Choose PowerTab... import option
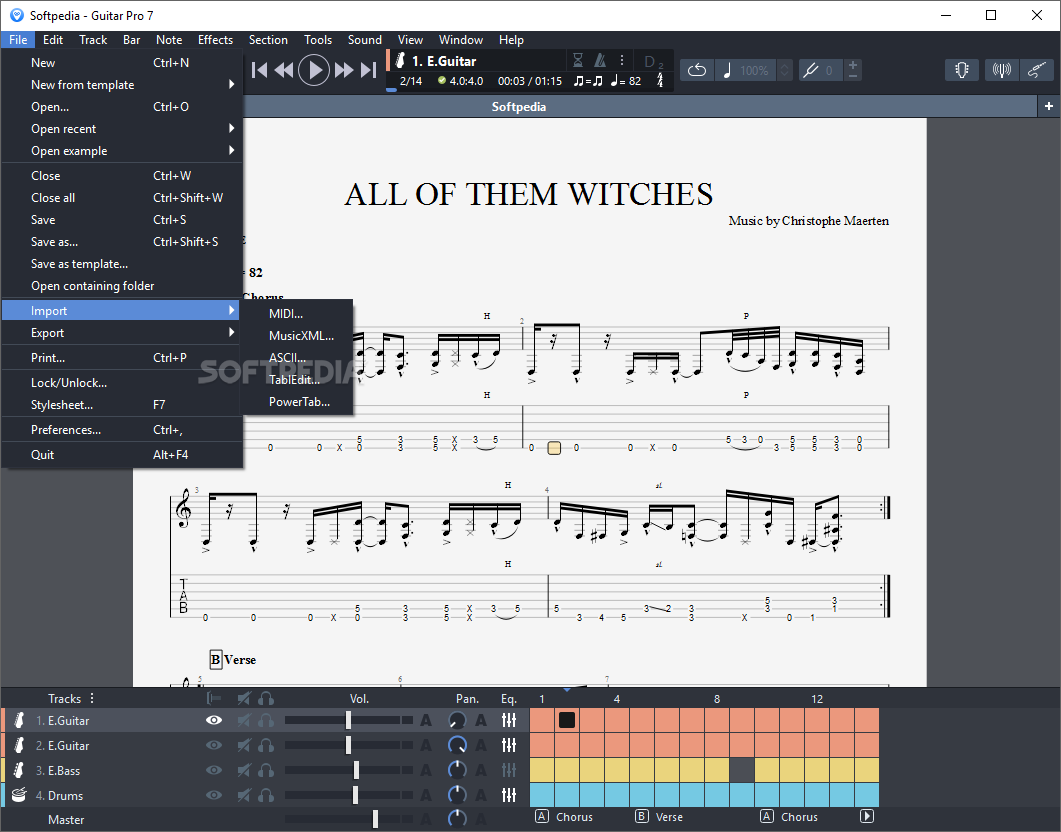 298,402
